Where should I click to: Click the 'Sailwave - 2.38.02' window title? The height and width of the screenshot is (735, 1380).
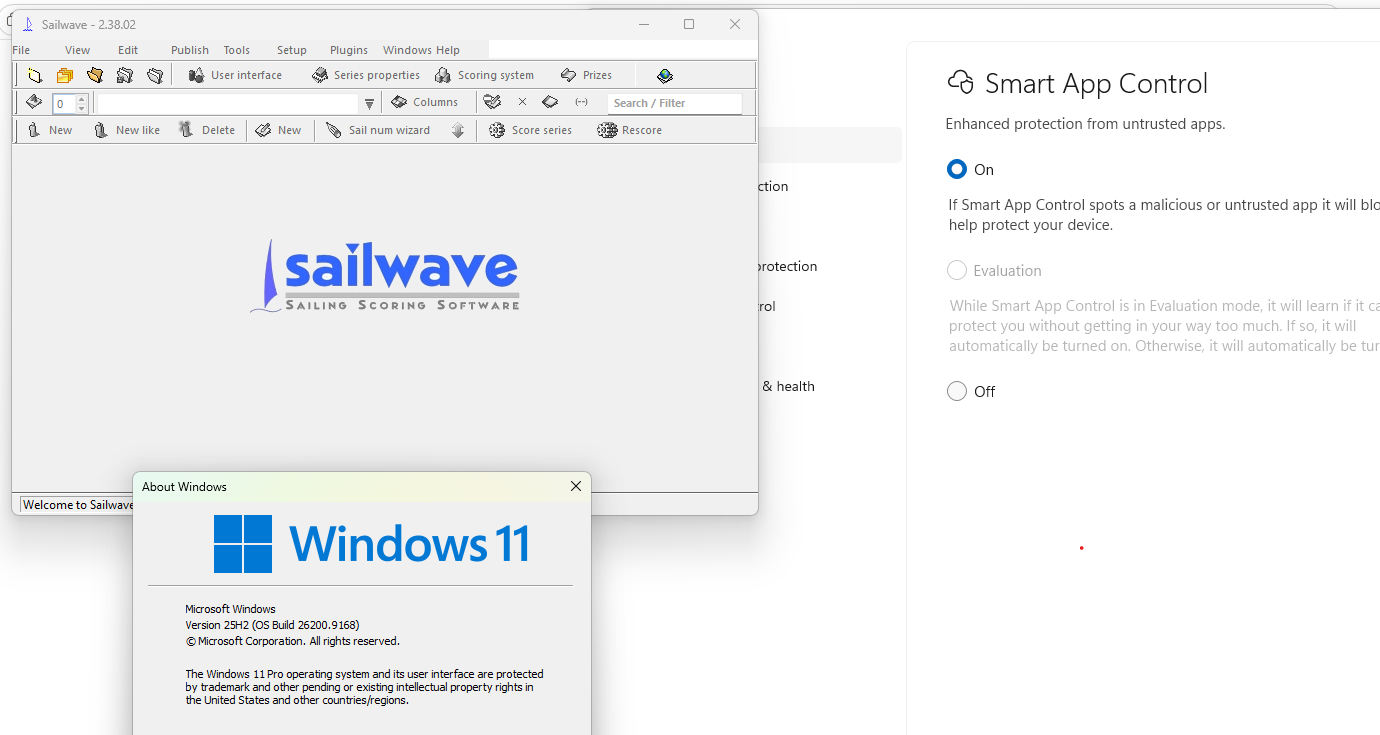(89, 24)
